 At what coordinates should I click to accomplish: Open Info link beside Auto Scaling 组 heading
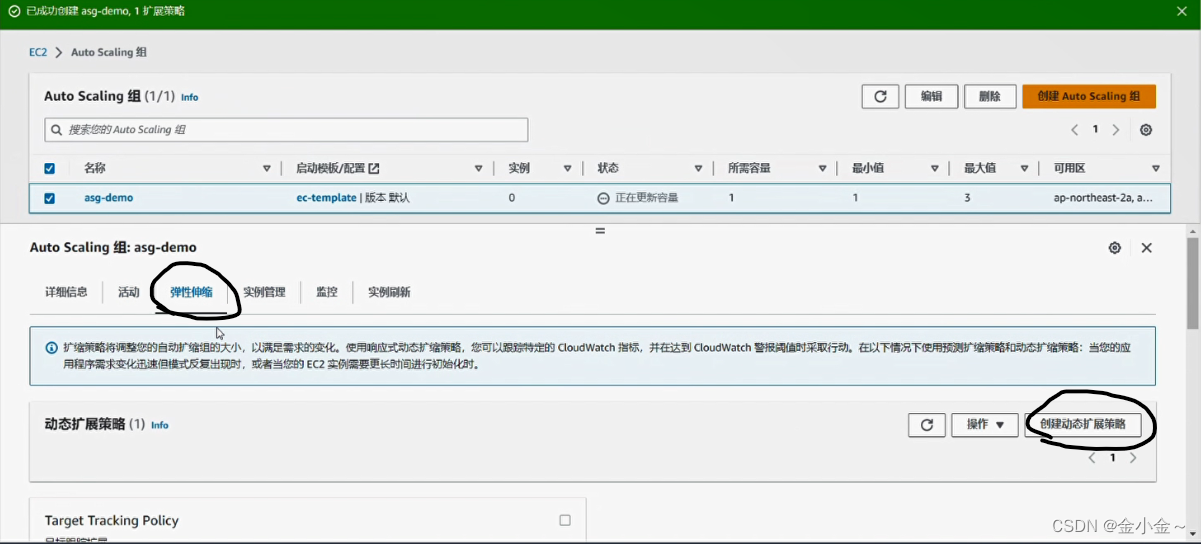(189, 97)
